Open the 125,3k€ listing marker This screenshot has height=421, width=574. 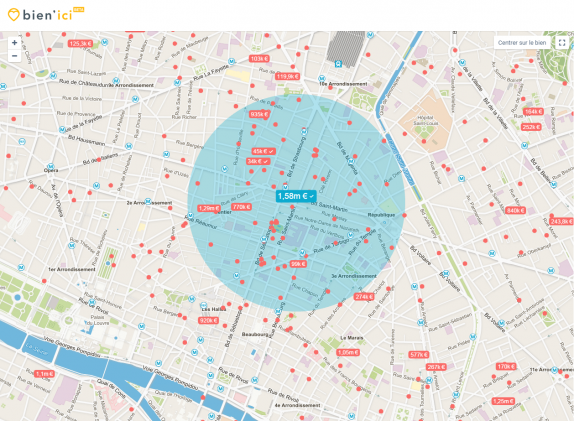(x=81, y=44)
